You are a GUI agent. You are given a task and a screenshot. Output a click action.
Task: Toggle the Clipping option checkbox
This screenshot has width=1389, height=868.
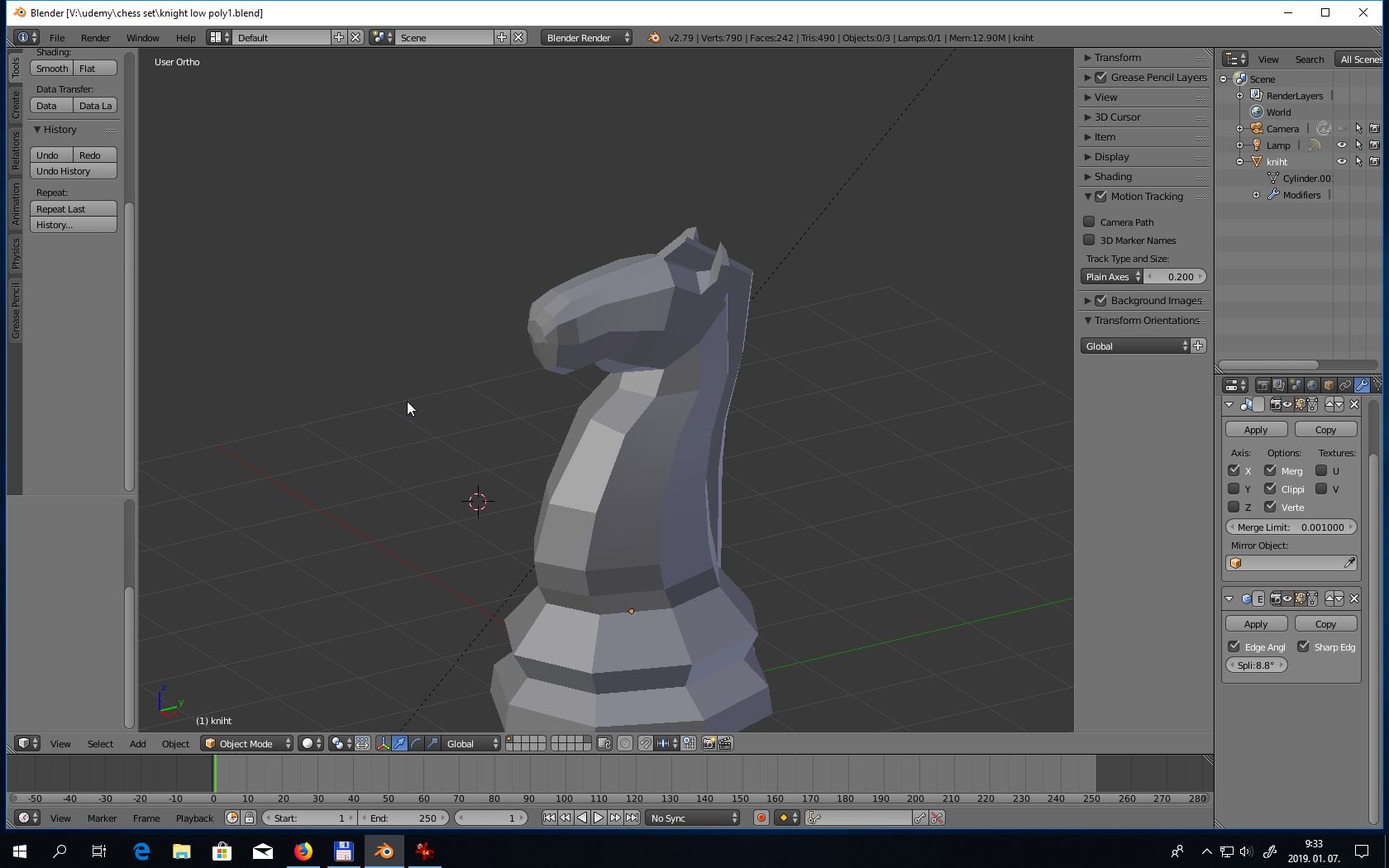1270,489
